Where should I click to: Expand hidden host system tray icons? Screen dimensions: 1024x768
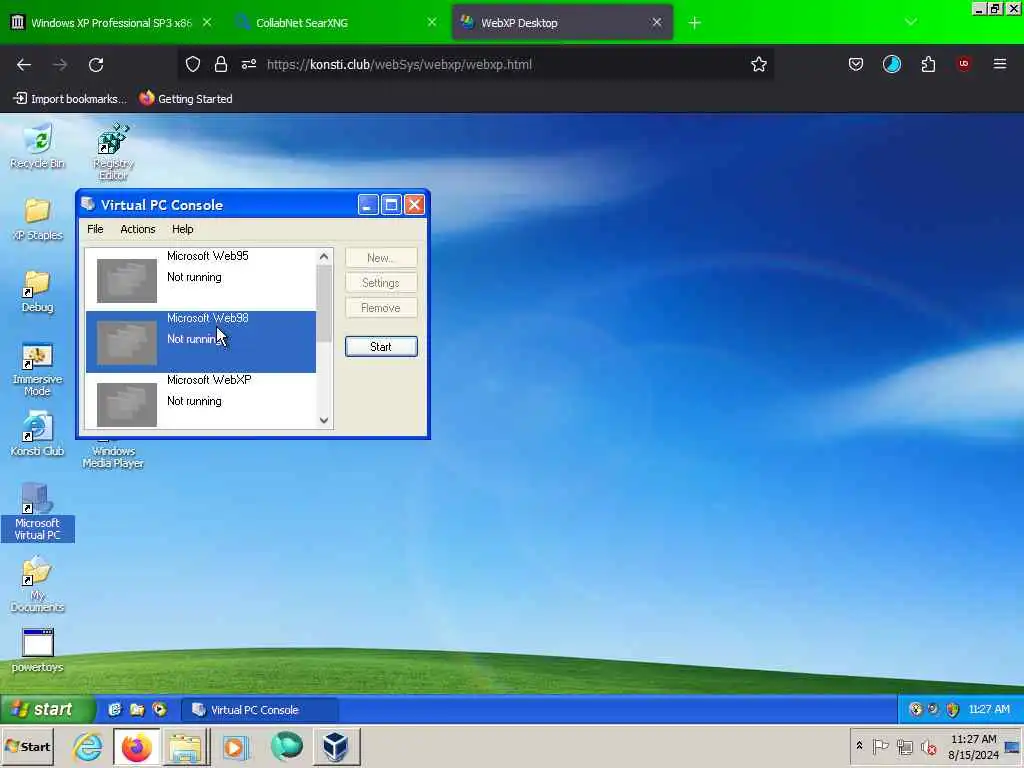pos(859,746)
